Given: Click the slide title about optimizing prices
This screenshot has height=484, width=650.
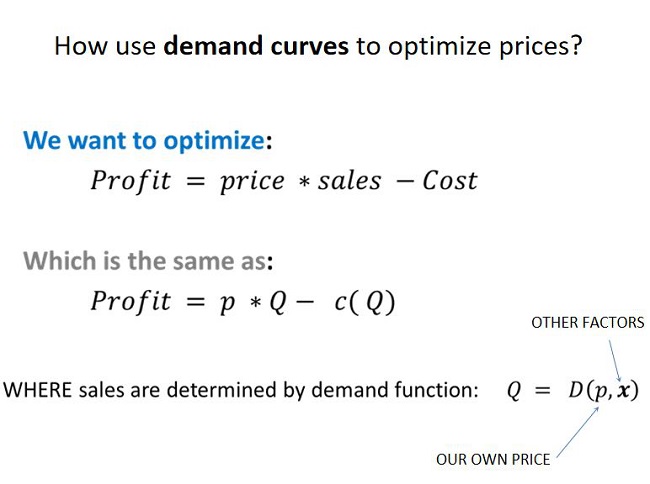Looking at the screenshot, I should pyautogui.click(x=317, y=46).
